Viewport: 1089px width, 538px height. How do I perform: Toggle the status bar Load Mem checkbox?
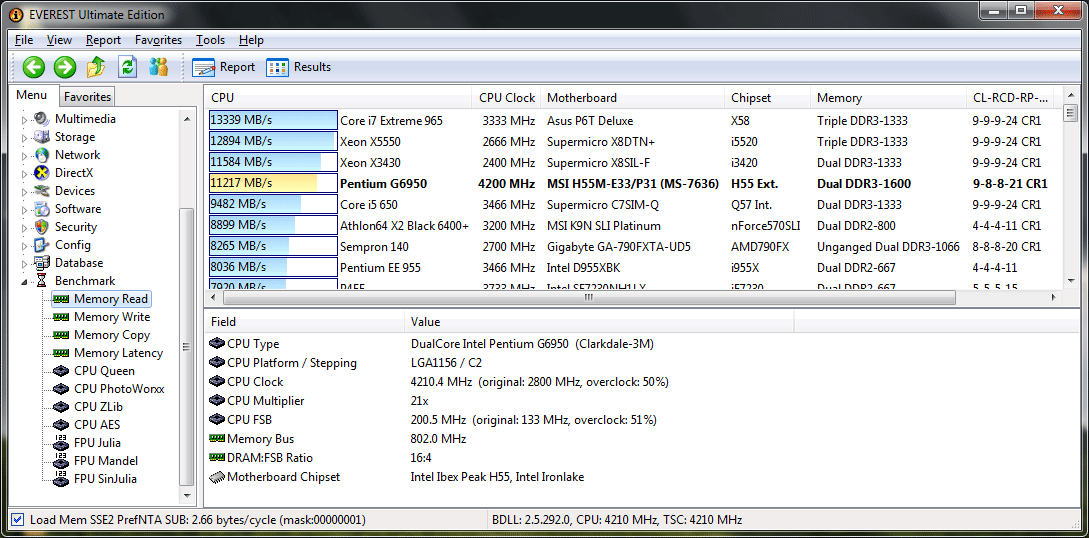click(18, 519)
